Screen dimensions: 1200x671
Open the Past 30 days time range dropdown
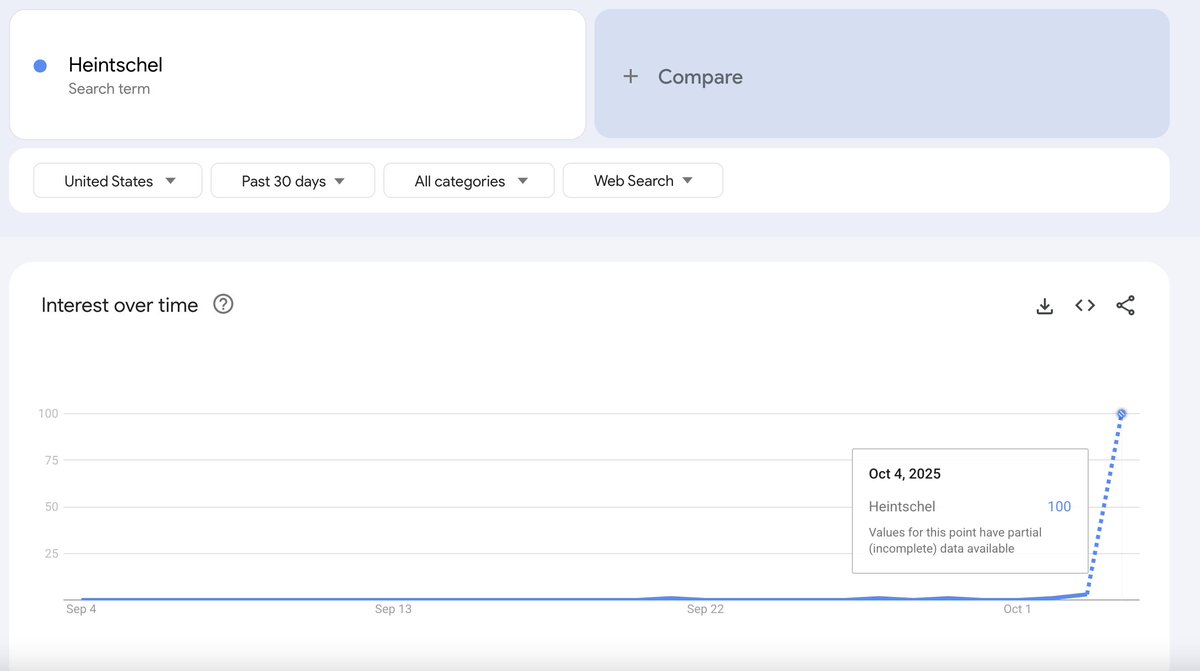[293, 181]
